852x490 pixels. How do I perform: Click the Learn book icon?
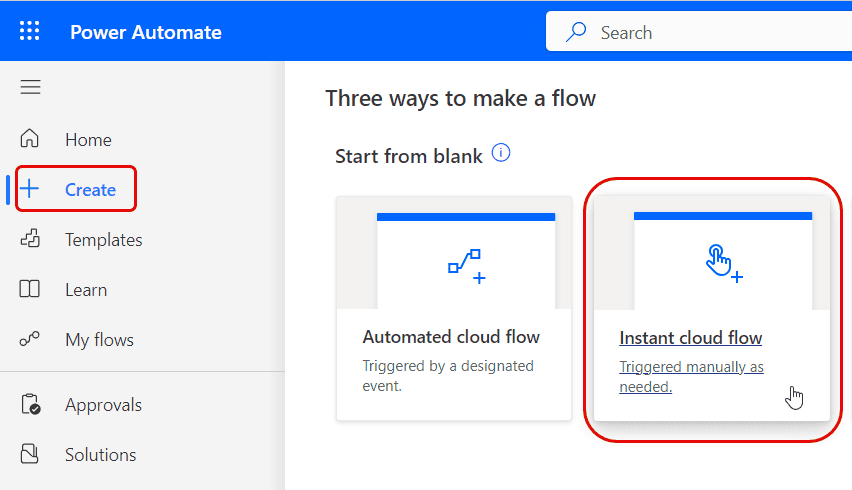click(29, 289)
